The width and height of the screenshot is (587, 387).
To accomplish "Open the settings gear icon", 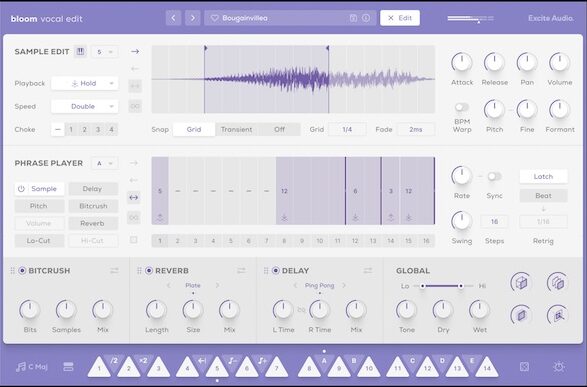I will [x=559, y=366].
